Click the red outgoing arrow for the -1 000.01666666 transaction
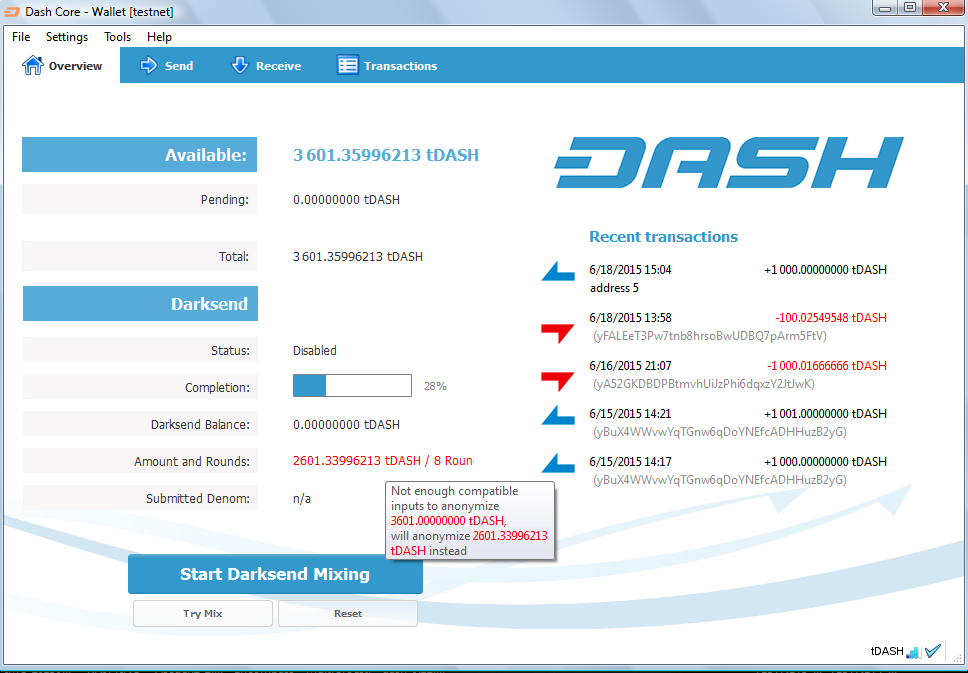 557,382
